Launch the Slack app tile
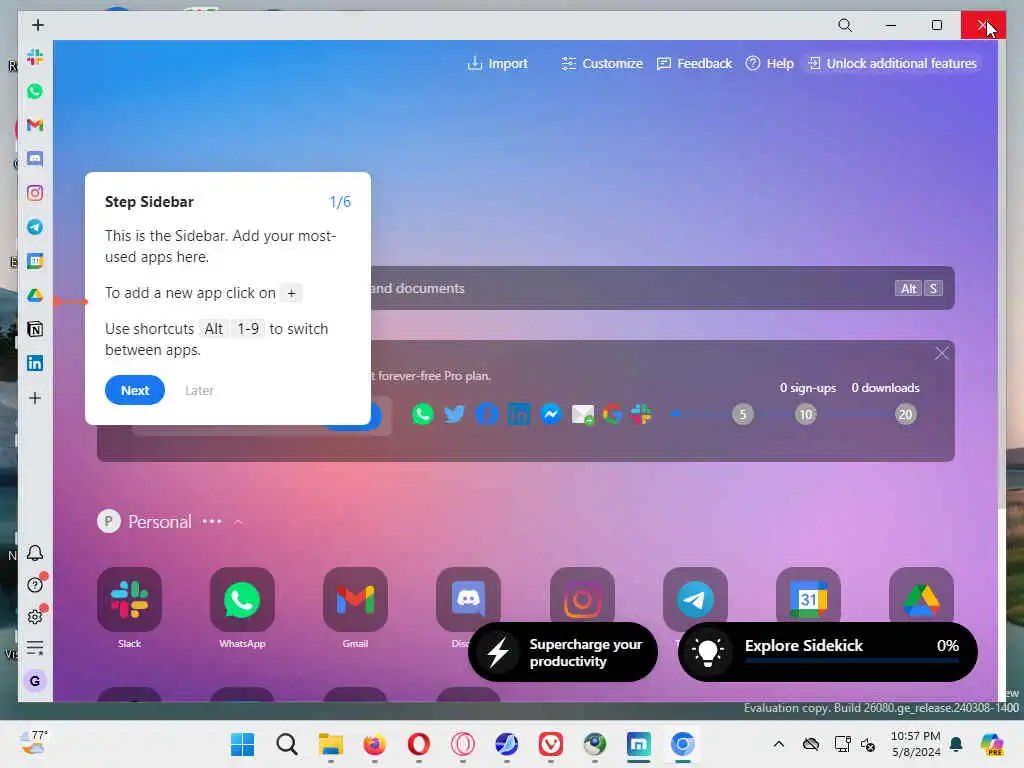1024x768 pixels. tap(129, 599)
